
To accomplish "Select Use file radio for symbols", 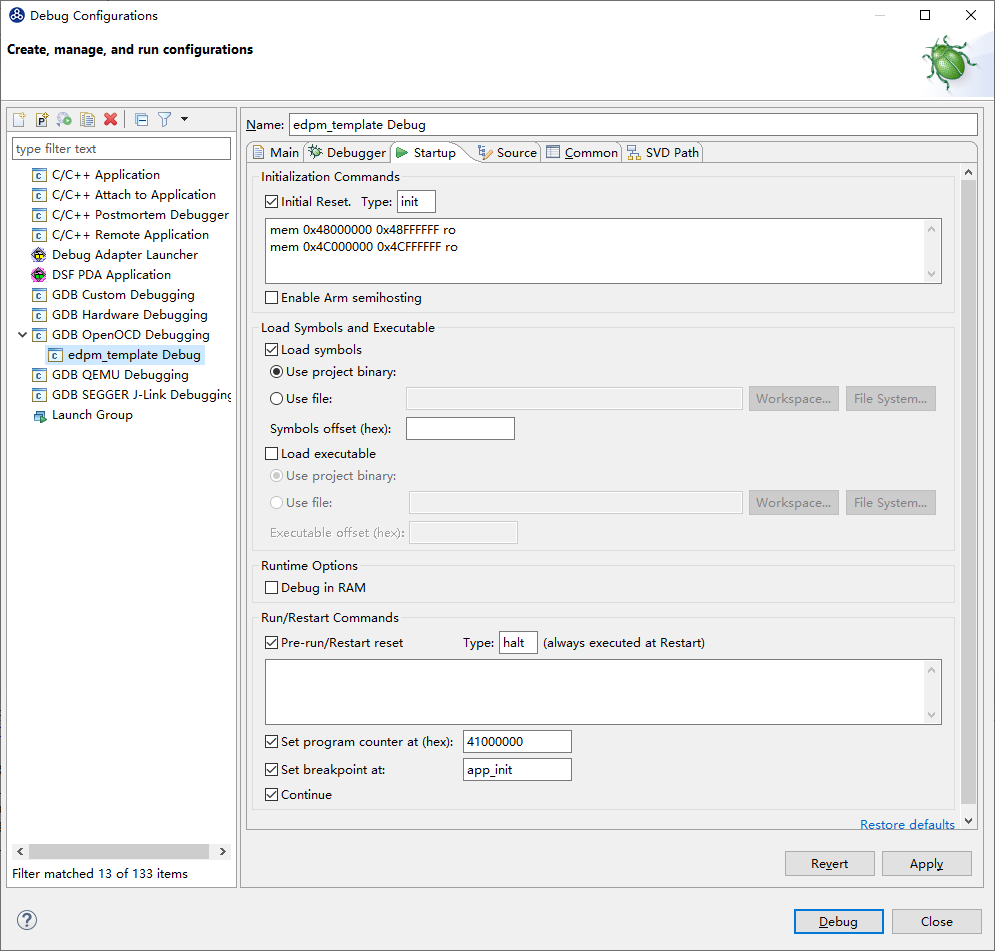I will click(x=277, y=398).
